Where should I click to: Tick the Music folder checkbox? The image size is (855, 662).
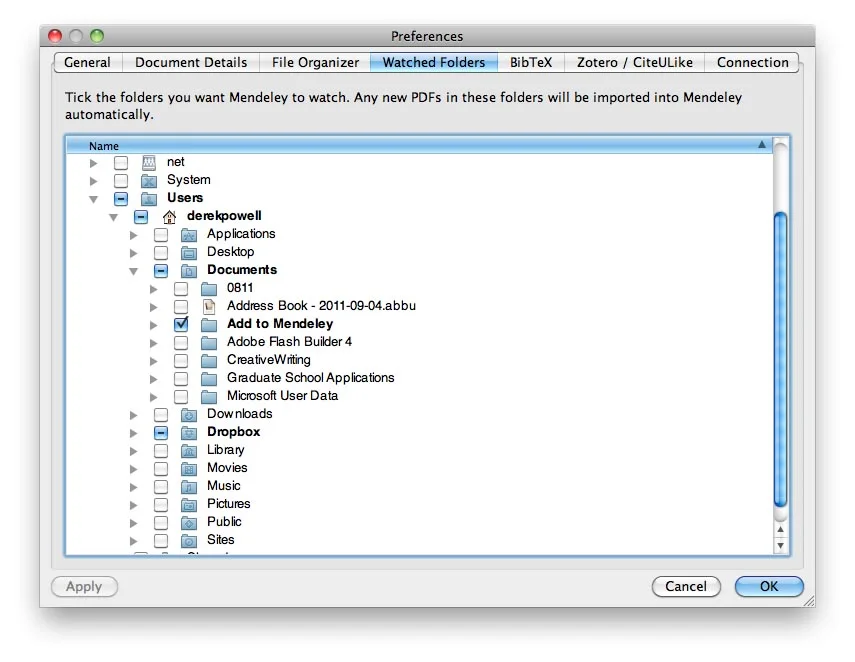coord(161,486)
